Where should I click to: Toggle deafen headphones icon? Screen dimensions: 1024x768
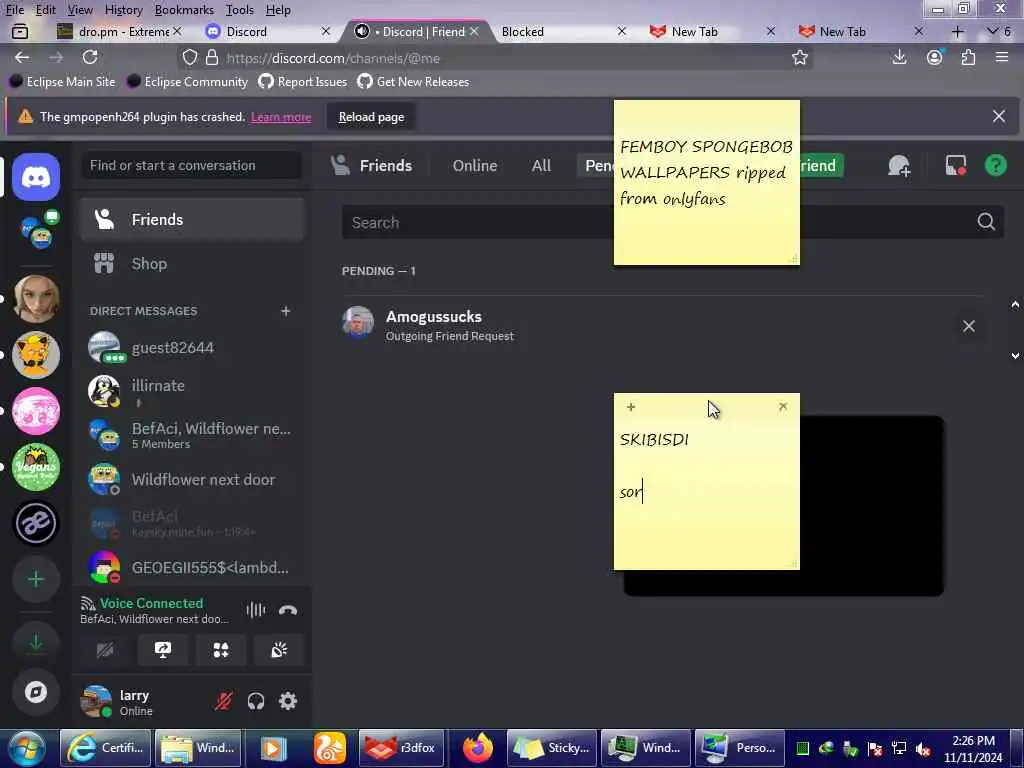pos(255,701)
